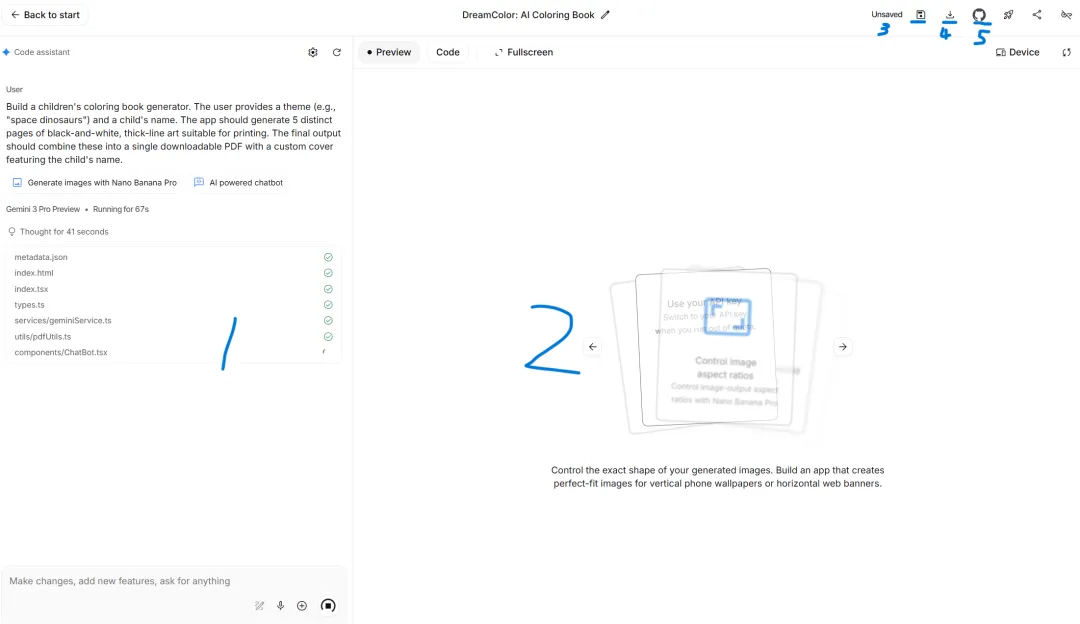The width and height of the screenshot is (1080, 624).
Task: Click the Back to start button
Action: tap(45, 14)
